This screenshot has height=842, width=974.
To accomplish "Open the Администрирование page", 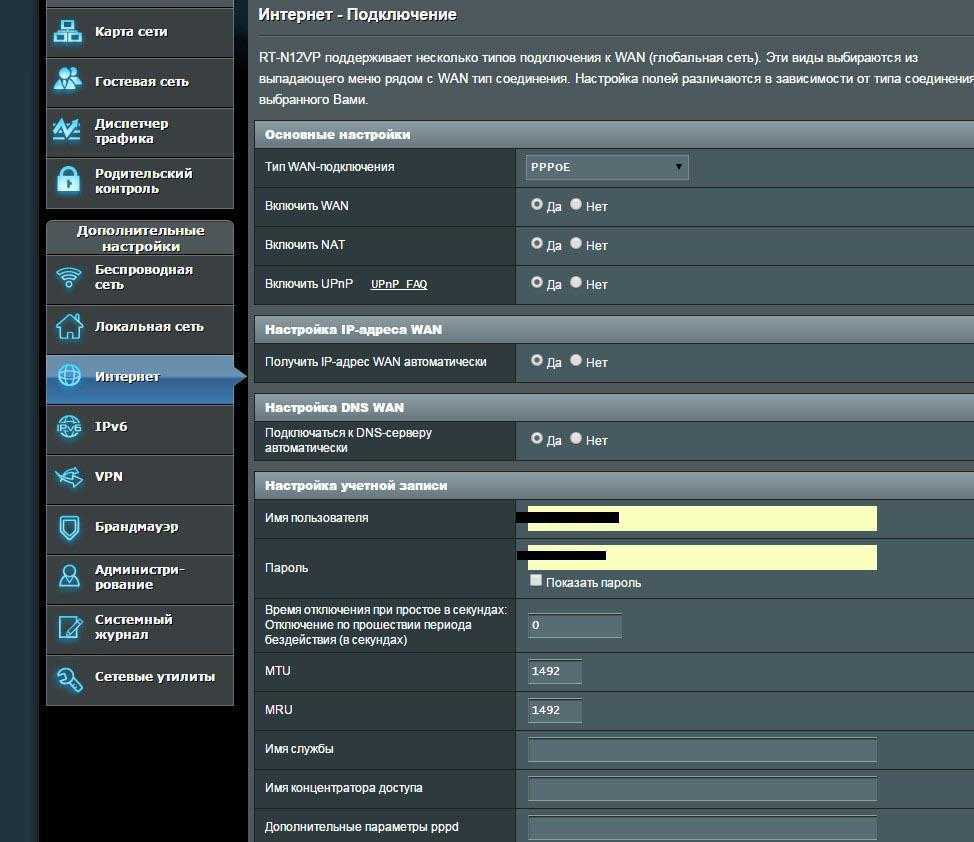I will click(x=140, y=579).
